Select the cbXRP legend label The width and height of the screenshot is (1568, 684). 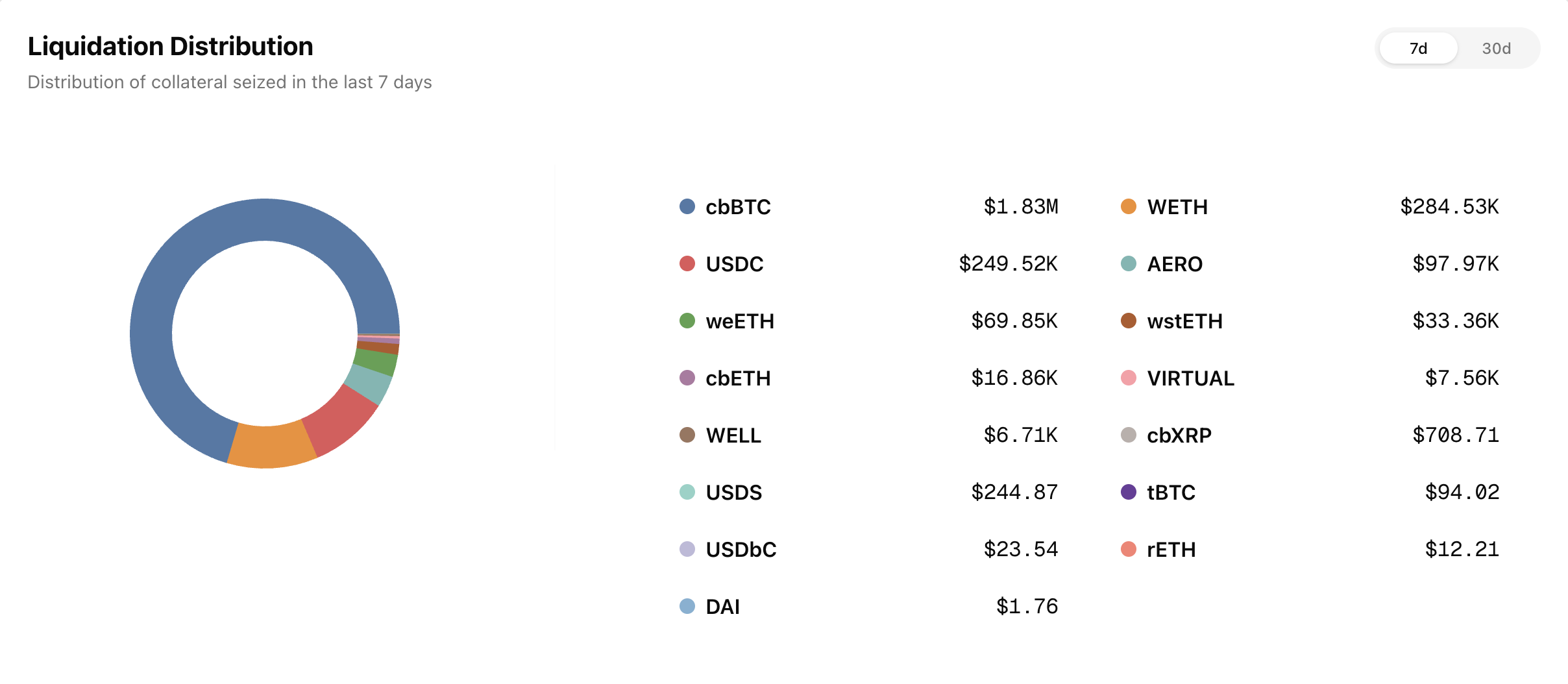(1179, 435)
